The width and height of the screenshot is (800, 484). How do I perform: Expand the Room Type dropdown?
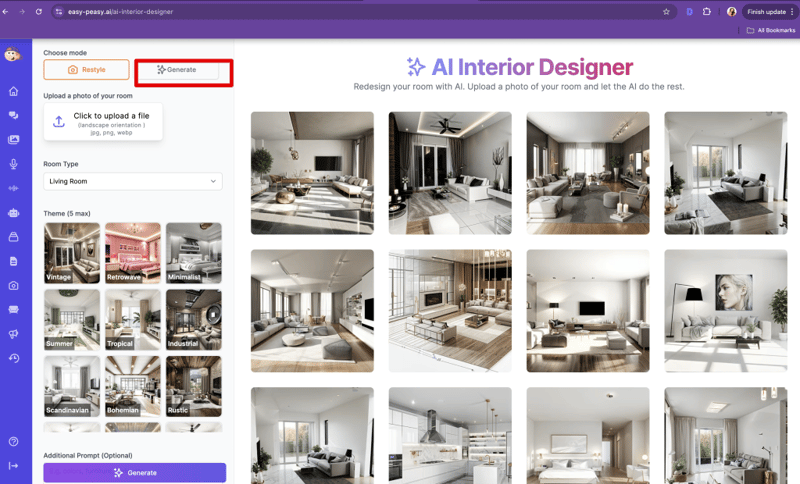(x=133, y=181)
